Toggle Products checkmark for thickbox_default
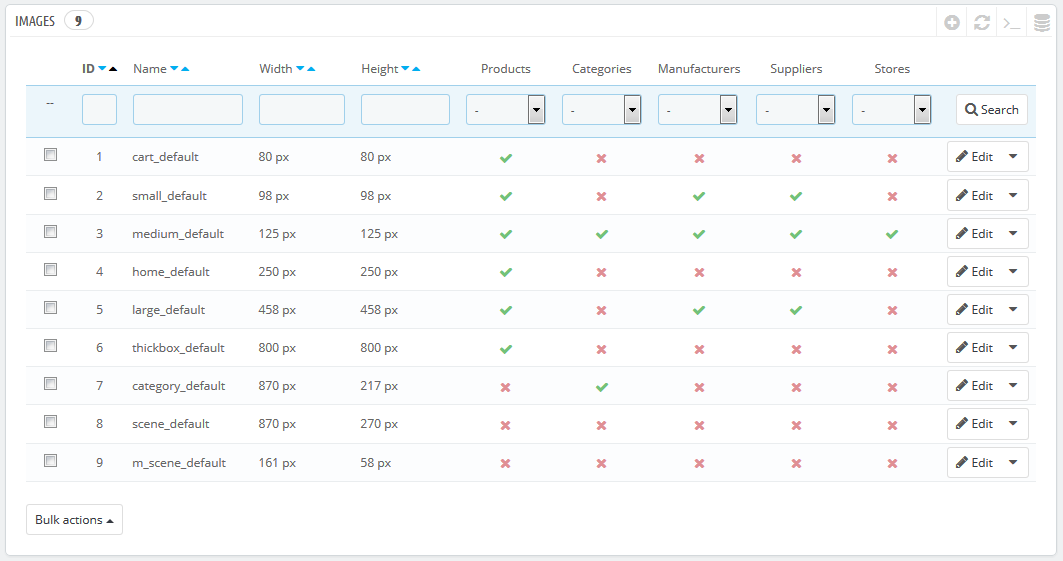The image size is (1063, 561). point(506,349)
